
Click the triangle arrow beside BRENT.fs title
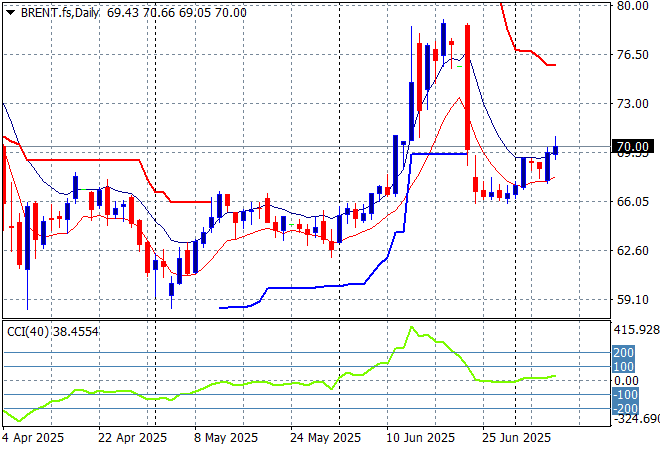coord(10,9)
